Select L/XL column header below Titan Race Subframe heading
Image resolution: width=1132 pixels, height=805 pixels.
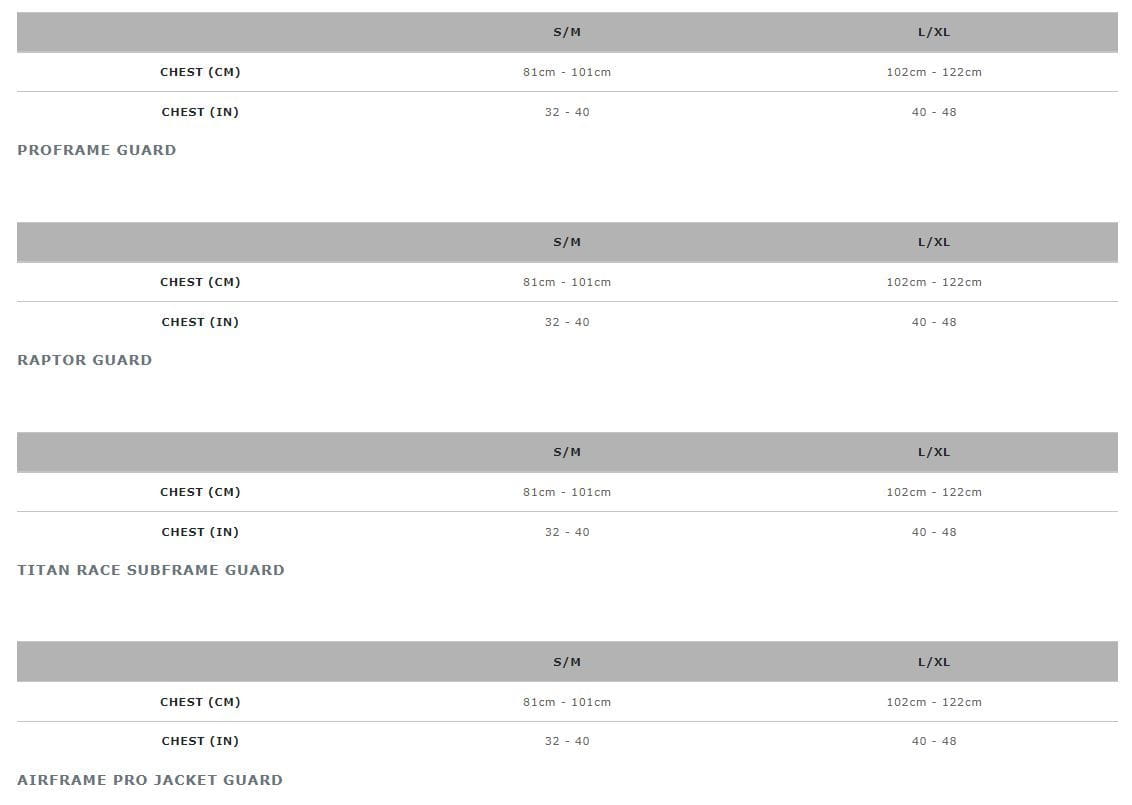(x=934, y=662)
